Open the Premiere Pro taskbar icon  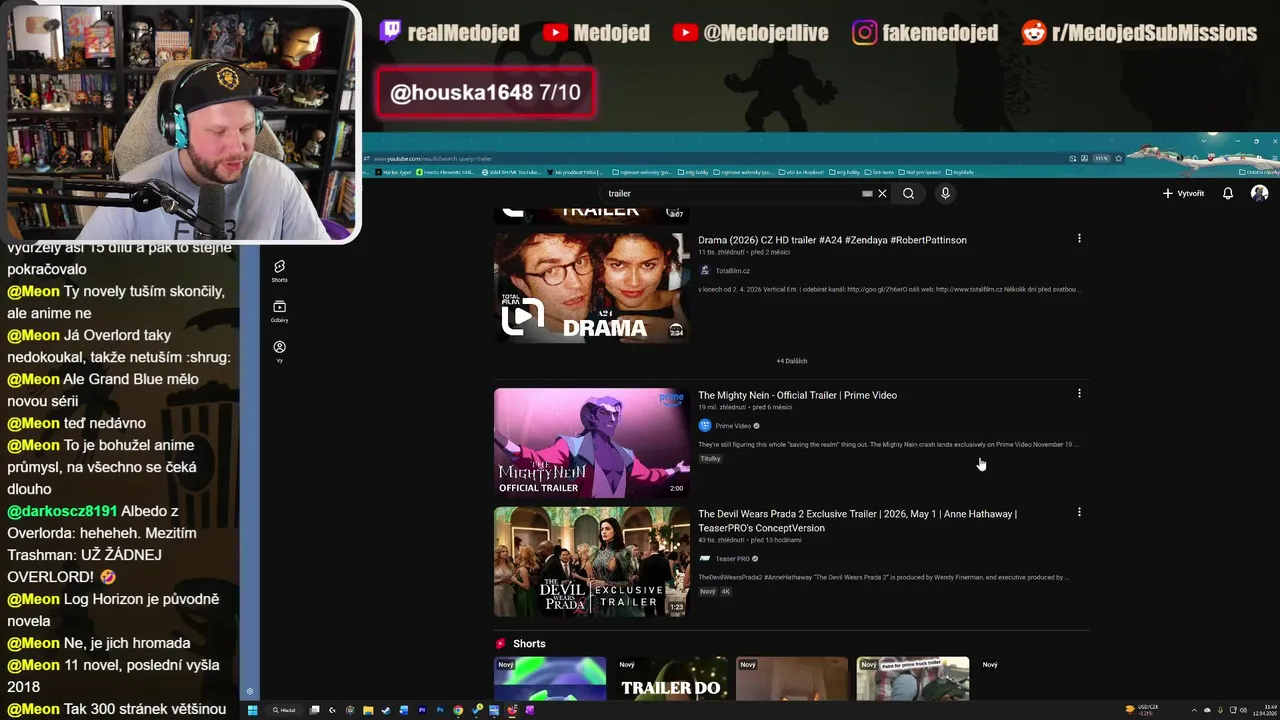pos(422,710)
